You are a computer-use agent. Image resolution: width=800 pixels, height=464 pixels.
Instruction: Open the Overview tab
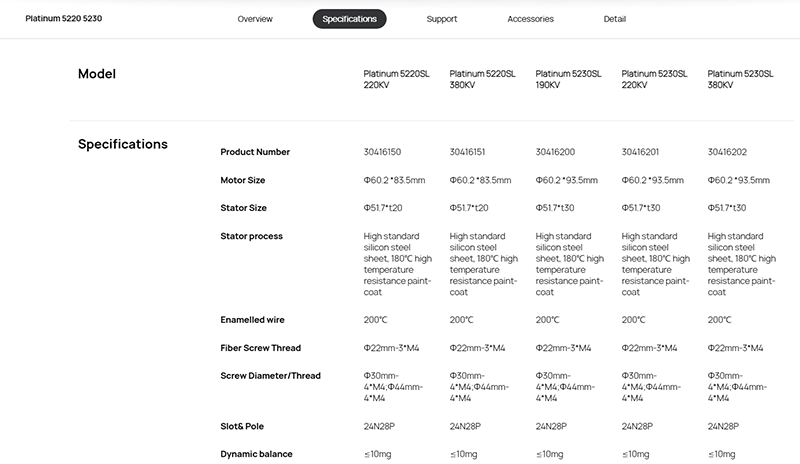click(x=255, y=19)
